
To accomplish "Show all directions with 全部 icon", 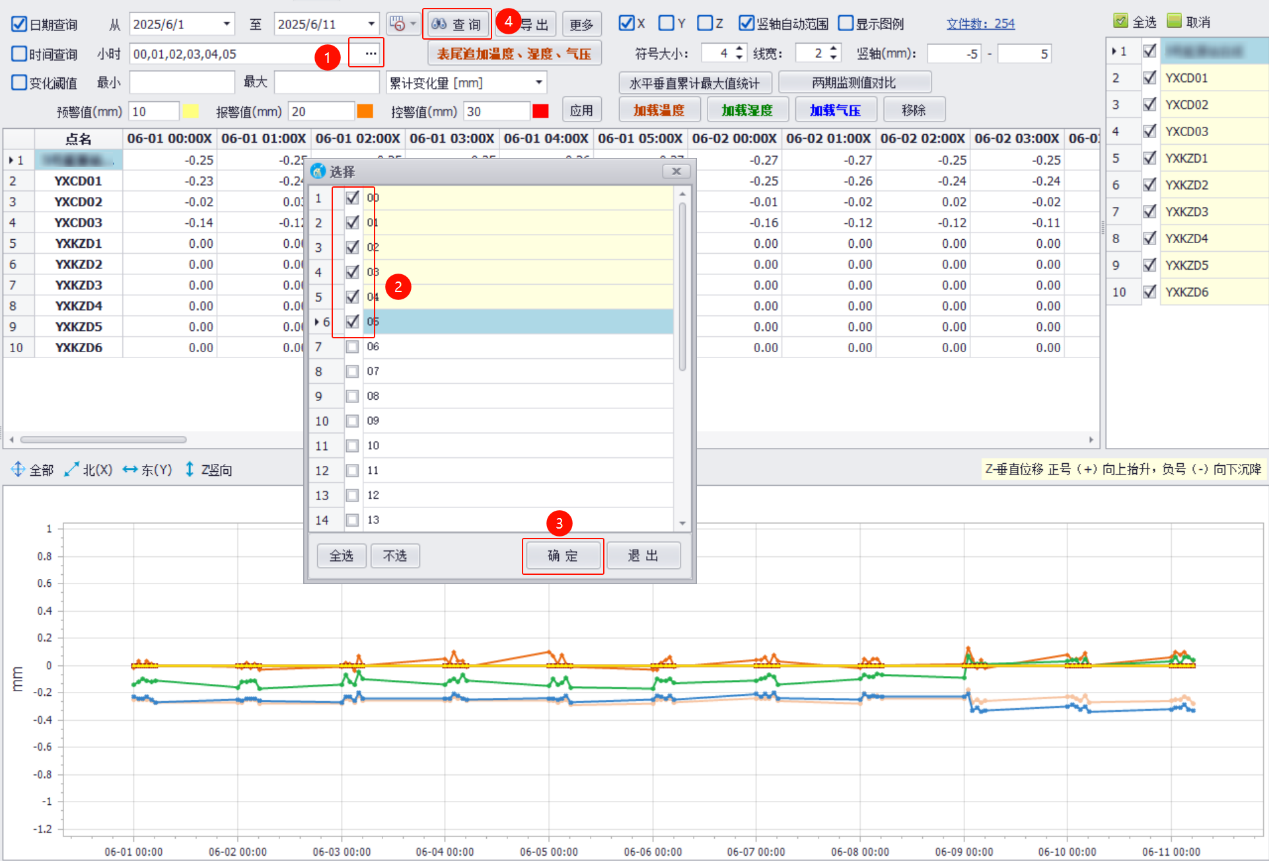I will click(18, 469).
